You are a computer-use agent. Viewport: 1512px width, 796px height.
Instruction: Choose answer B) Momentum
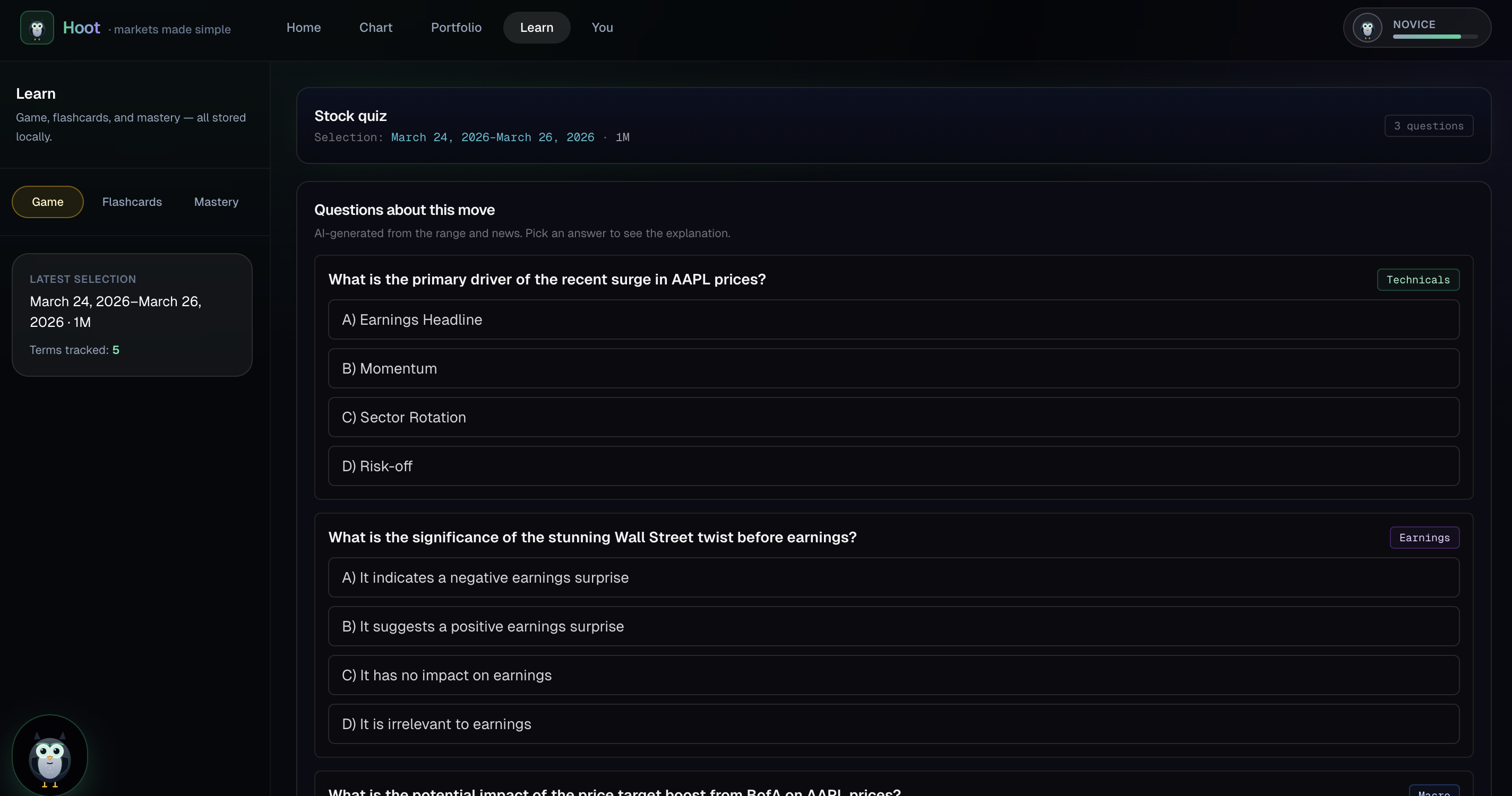894,368
